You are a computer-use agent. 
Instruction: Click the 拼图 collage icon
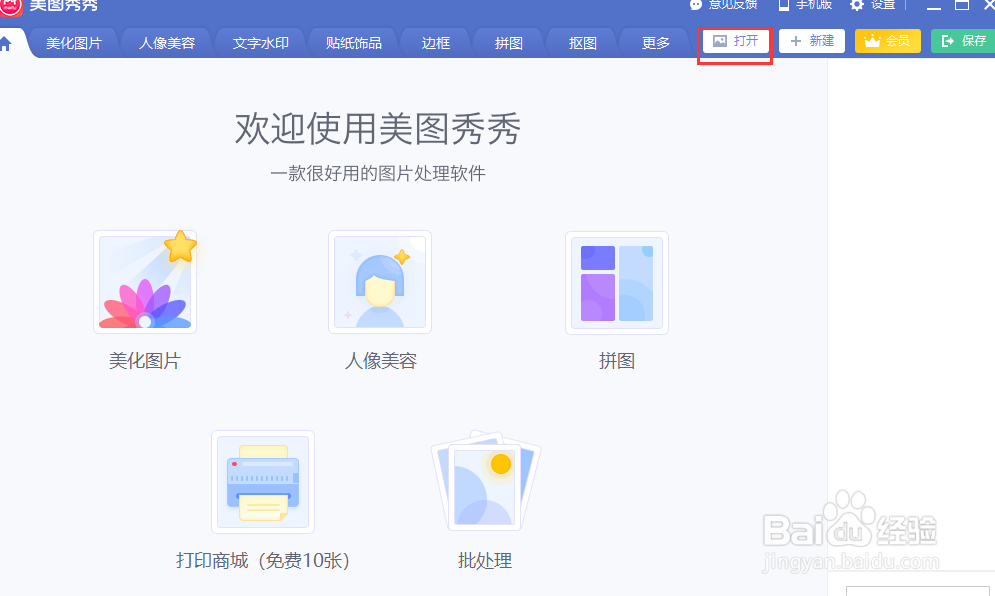617,282
